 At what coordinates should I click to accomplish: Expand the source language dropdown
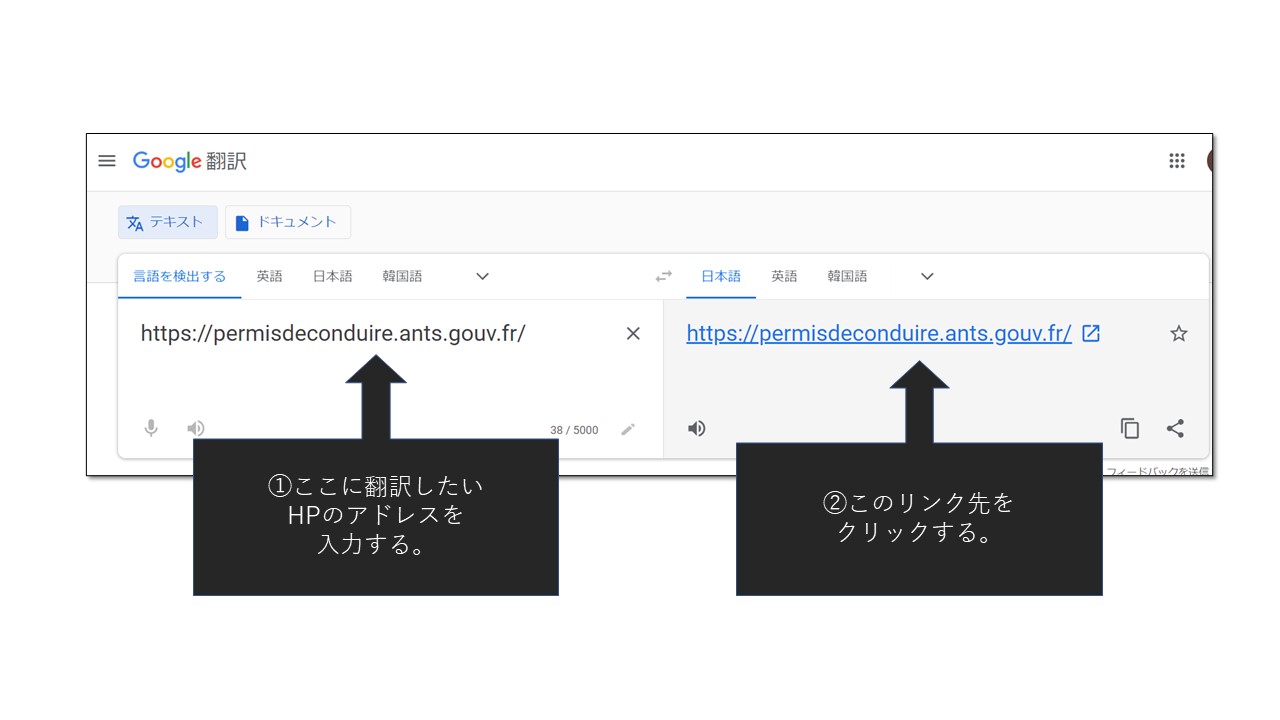pos(482,277)
